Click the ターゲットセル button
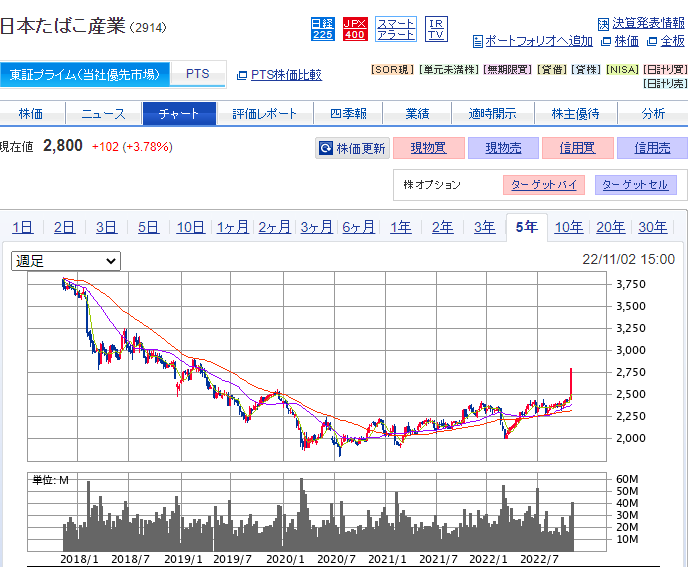The image size is (692, 567). coord(635,185)
